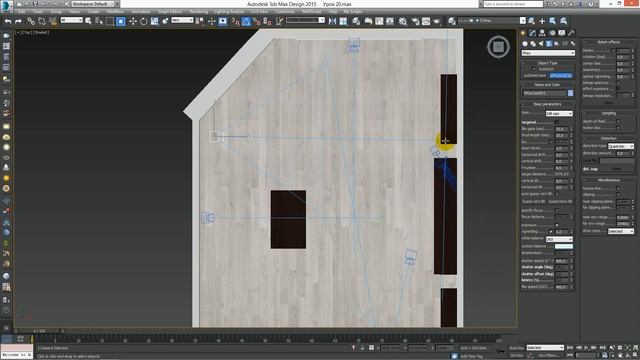640x360 pixels.
Task: Open the reference coordinate system dropdown
Action: pos(182,20)
